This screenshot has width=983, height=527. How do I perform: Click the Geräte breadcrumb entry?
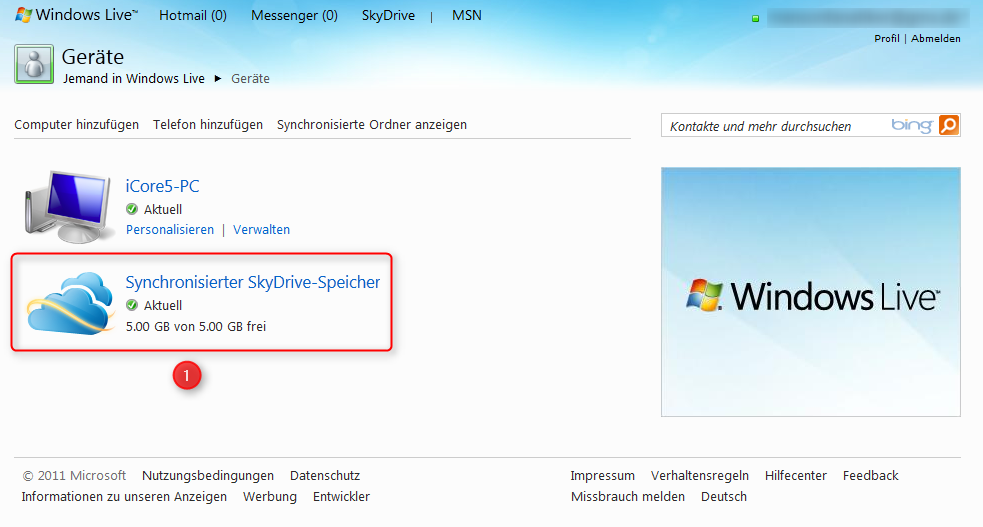[250, 79]
